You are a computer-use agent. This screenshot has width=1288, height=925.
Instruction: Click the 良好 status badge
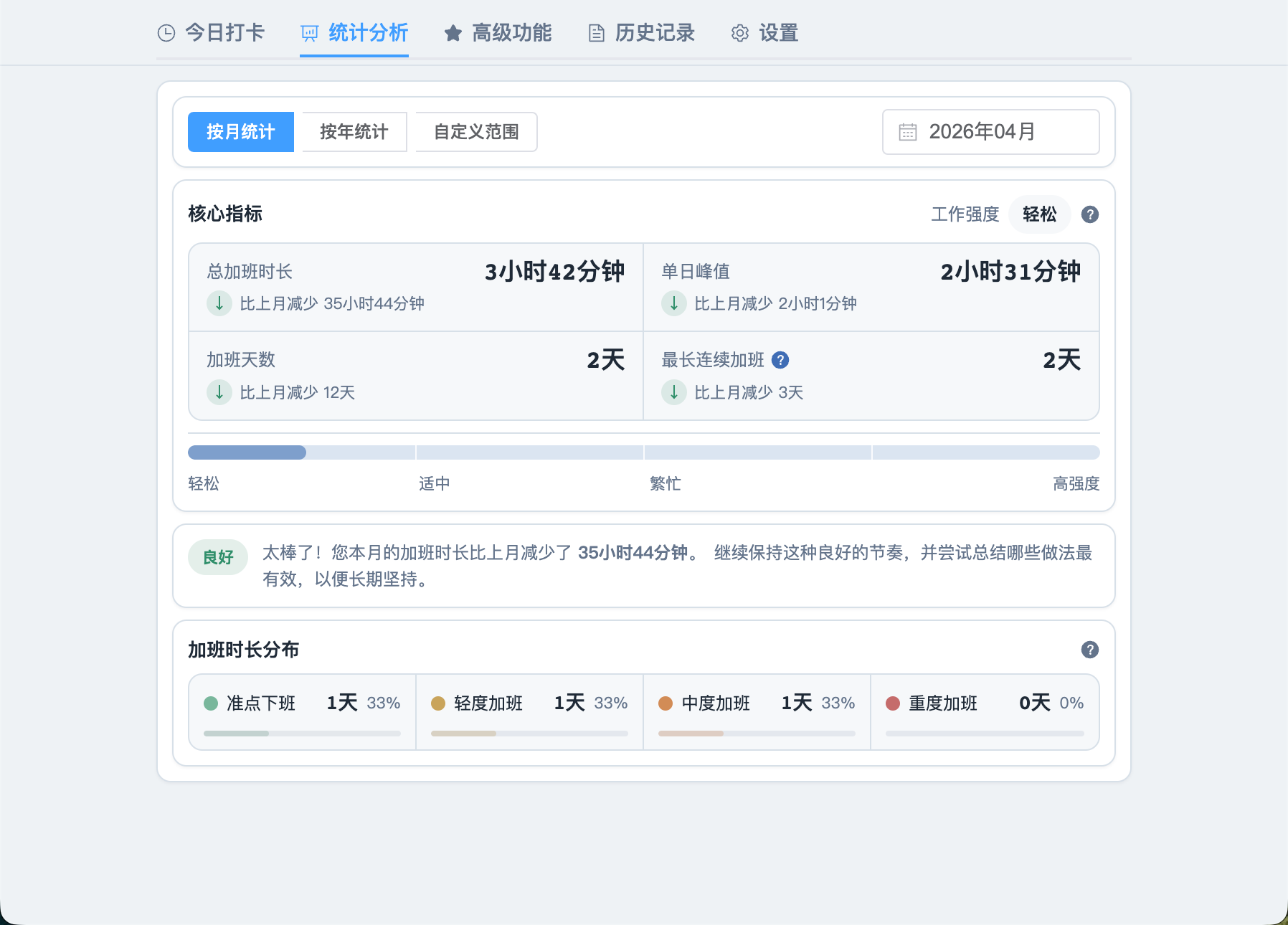(218, 557)
